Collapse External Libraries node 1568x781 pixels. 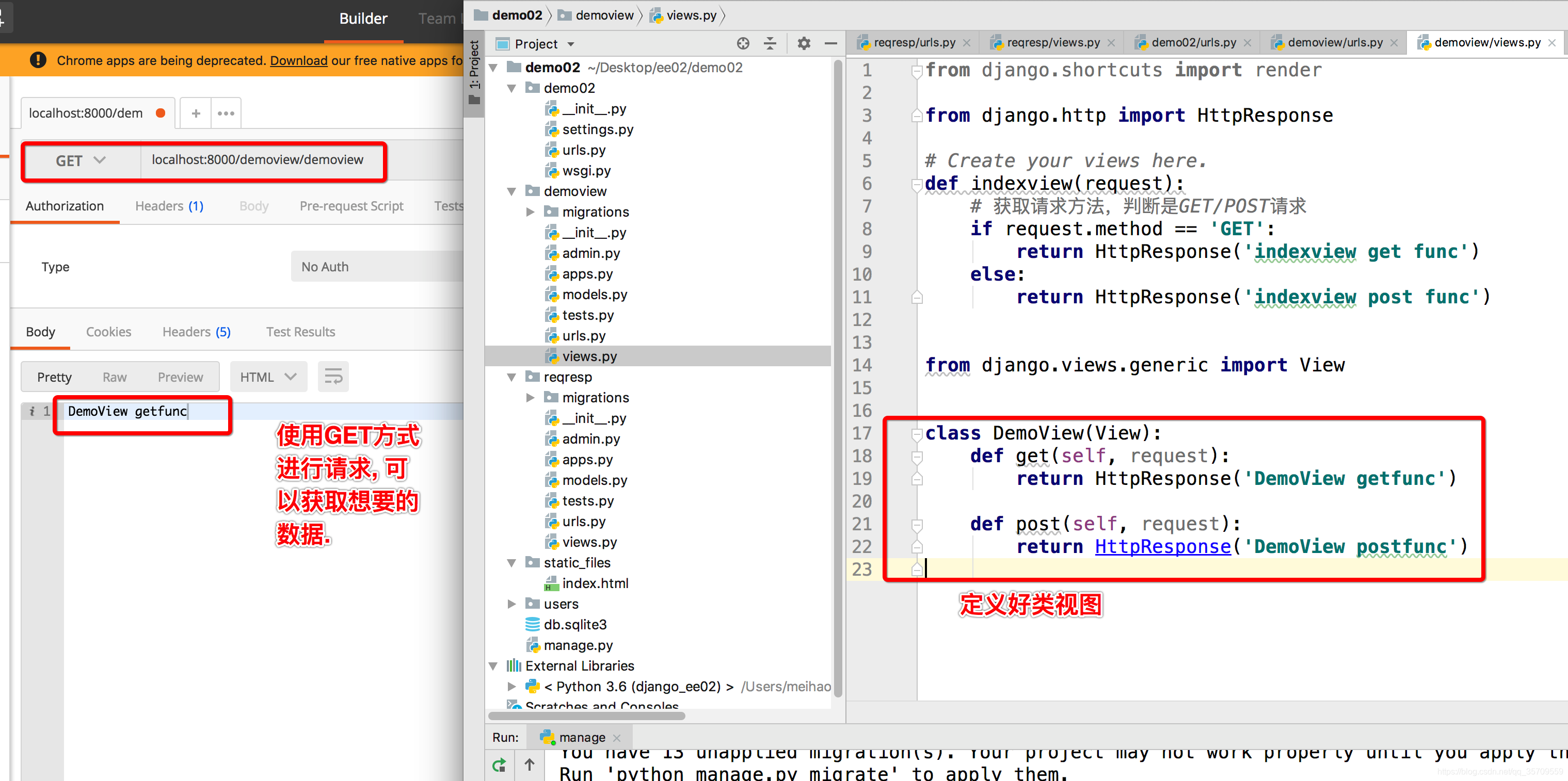point(493,666)
